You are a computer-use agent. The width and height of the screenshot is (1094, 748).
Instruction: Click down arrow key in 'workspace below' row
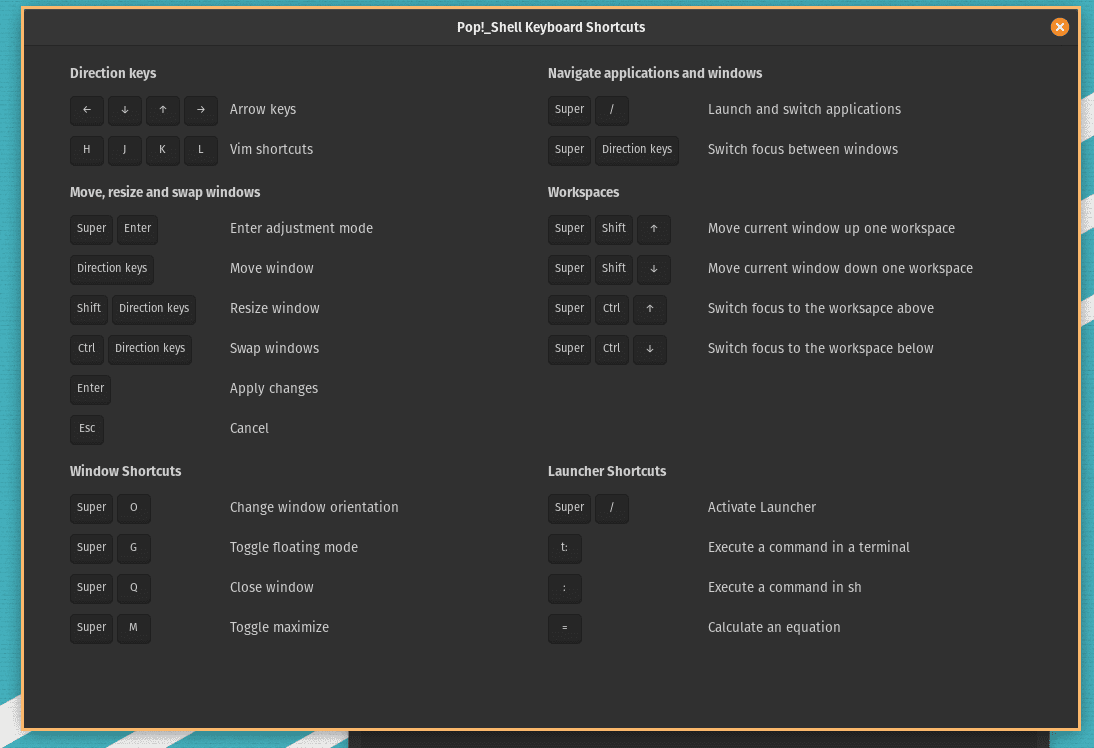click(x=650, y=349)
